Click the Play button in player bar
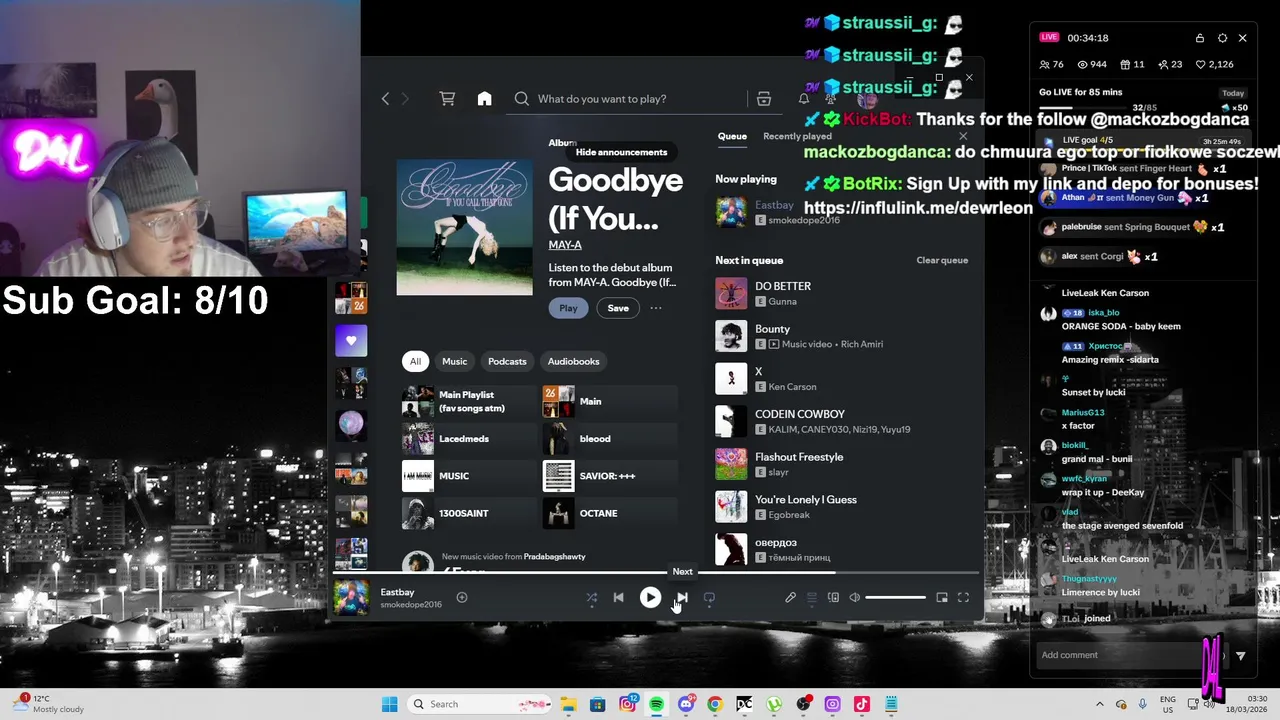1280x720 pixels. pyautogui.click(x=650, y=597)
